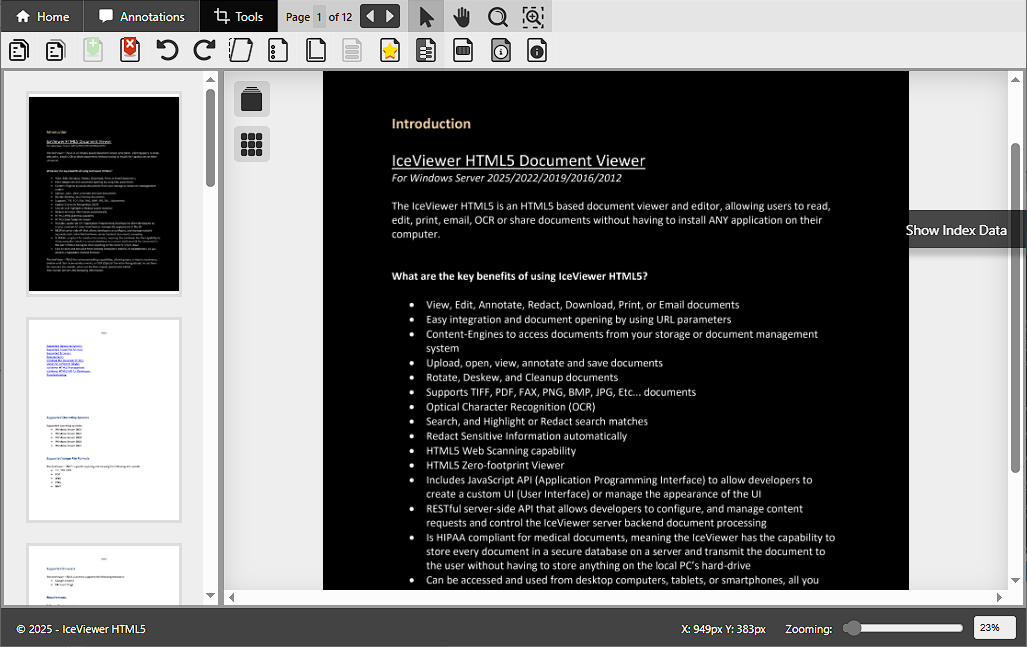
Task: Delete page with red X icon
Action: [x=130, y=50]
